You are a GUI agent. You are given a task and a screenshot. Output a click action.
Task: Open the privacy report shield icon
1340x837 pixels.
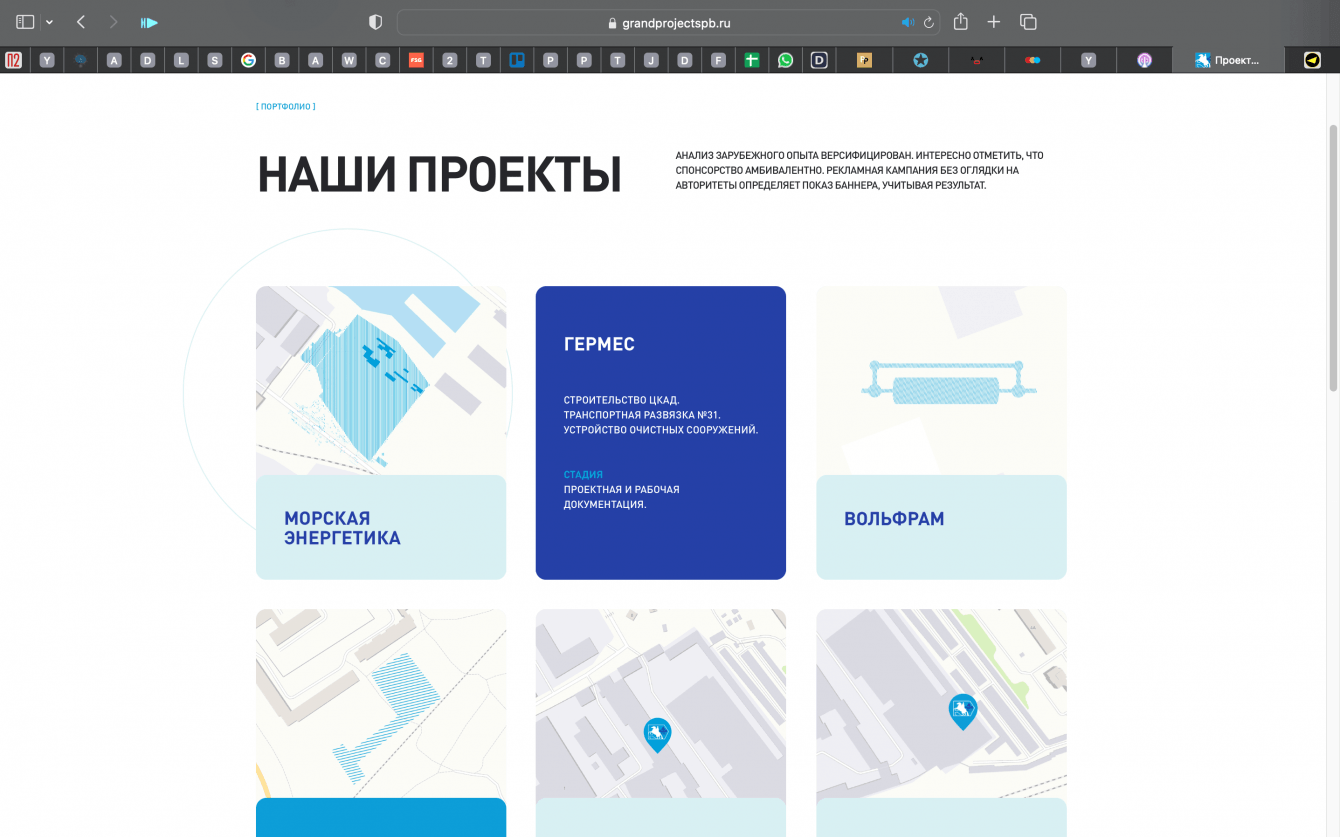click(376, 22)
